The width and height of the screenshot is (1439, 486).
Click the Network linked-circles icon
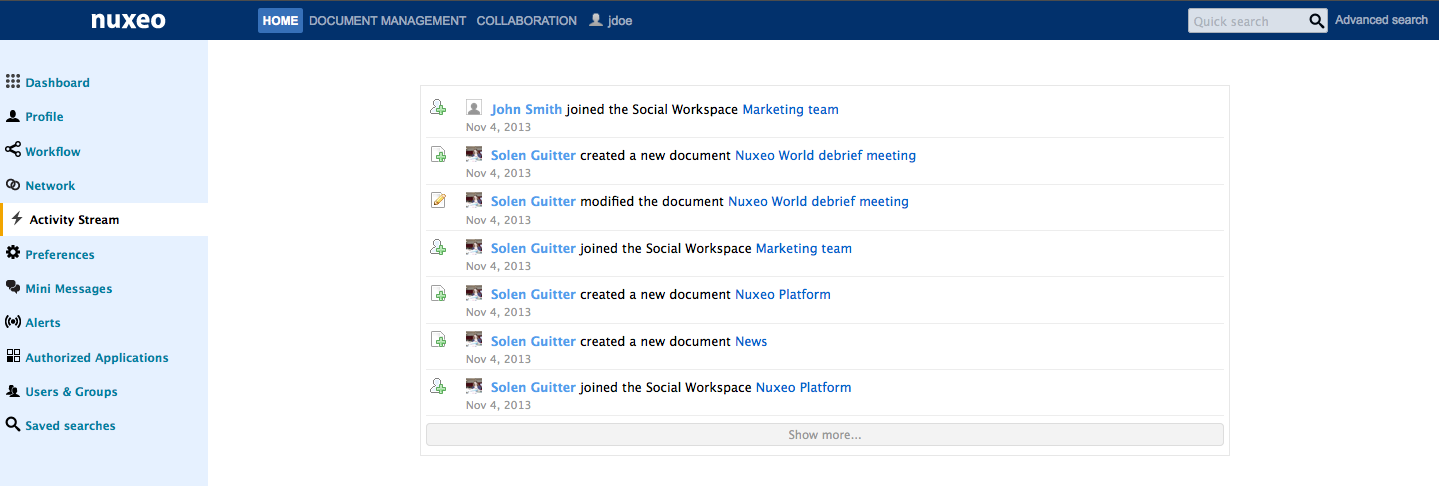pos(13,185)
